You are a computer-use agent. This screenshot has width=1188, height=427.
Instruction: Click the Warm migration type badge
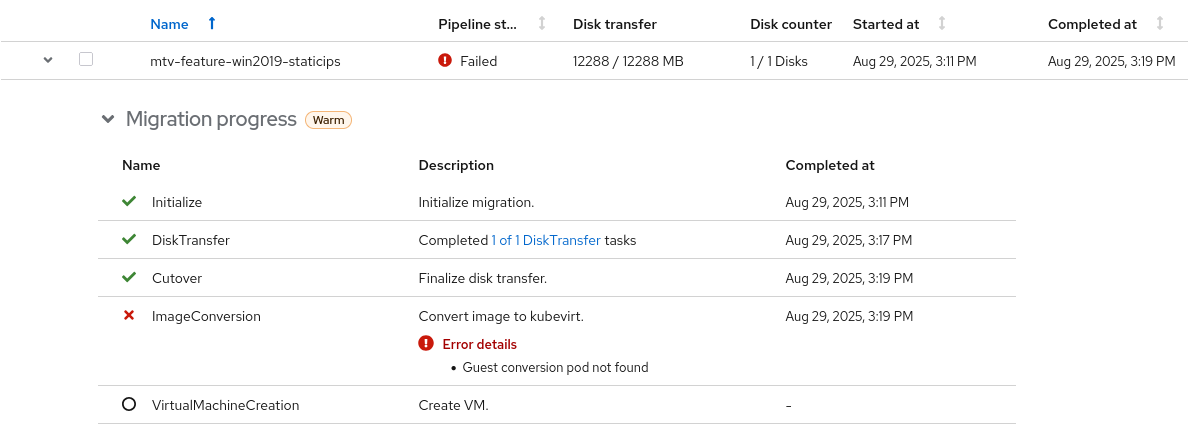coord(328,120)
